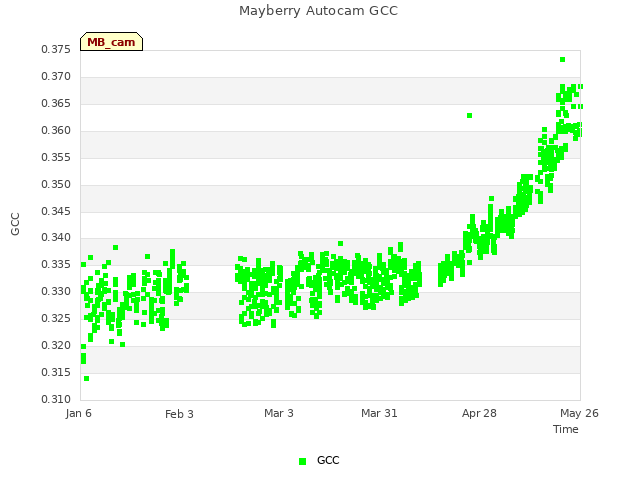This screenshot has height=480, width=640.
Task: Click the 0.315 y-axis value
Action: (56, 372)
